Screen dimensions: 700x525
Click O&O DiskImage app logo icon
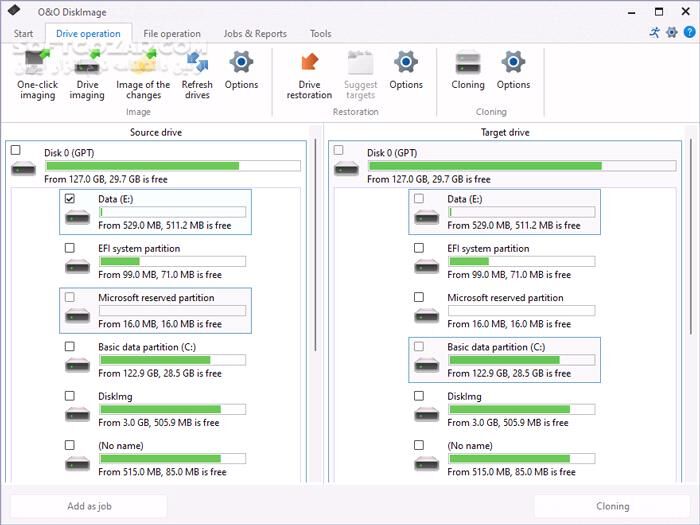coord(14,10)
